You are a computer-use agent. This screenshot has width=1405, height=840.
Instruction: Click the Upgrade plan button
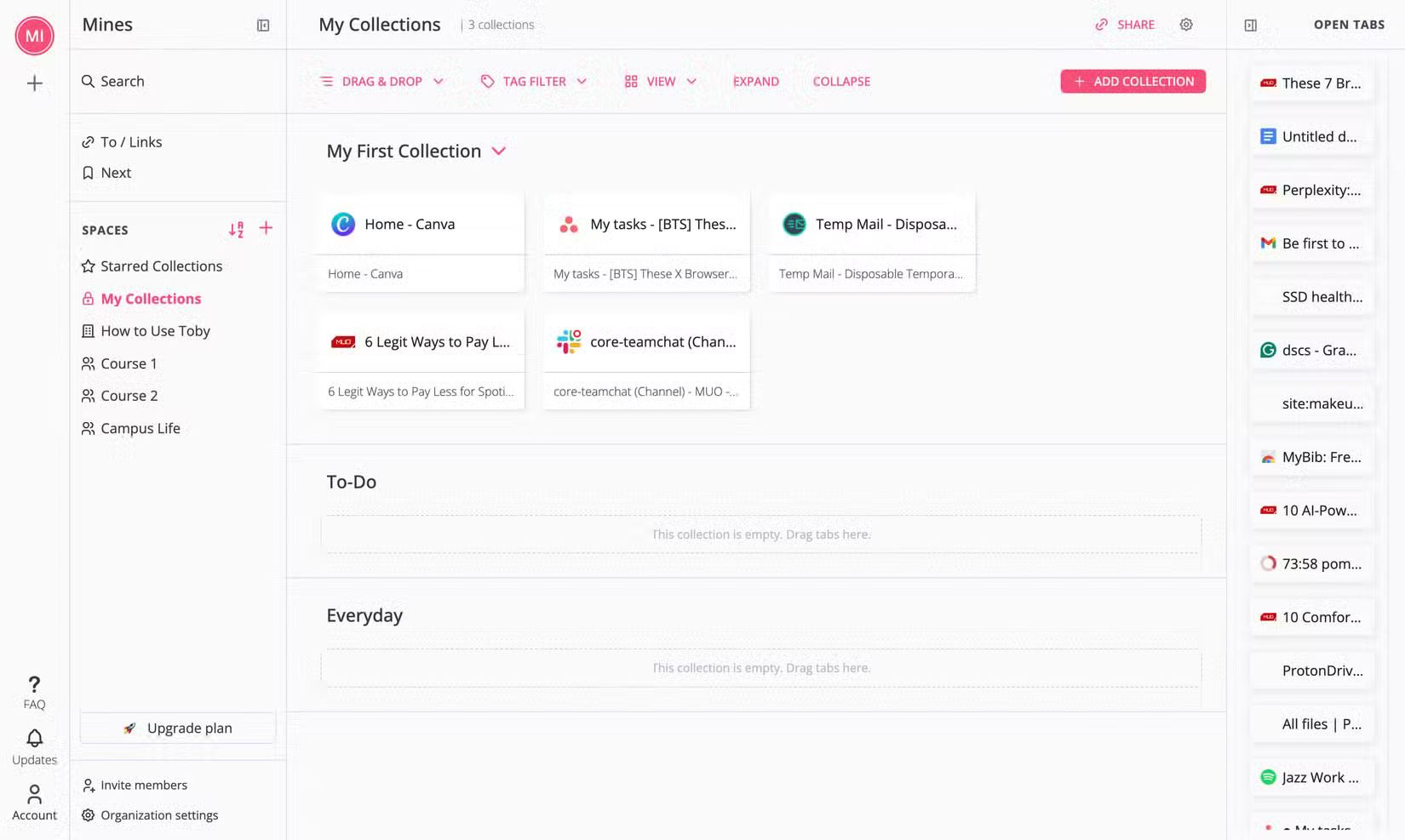pyautogui.click(x=177, y=728)
